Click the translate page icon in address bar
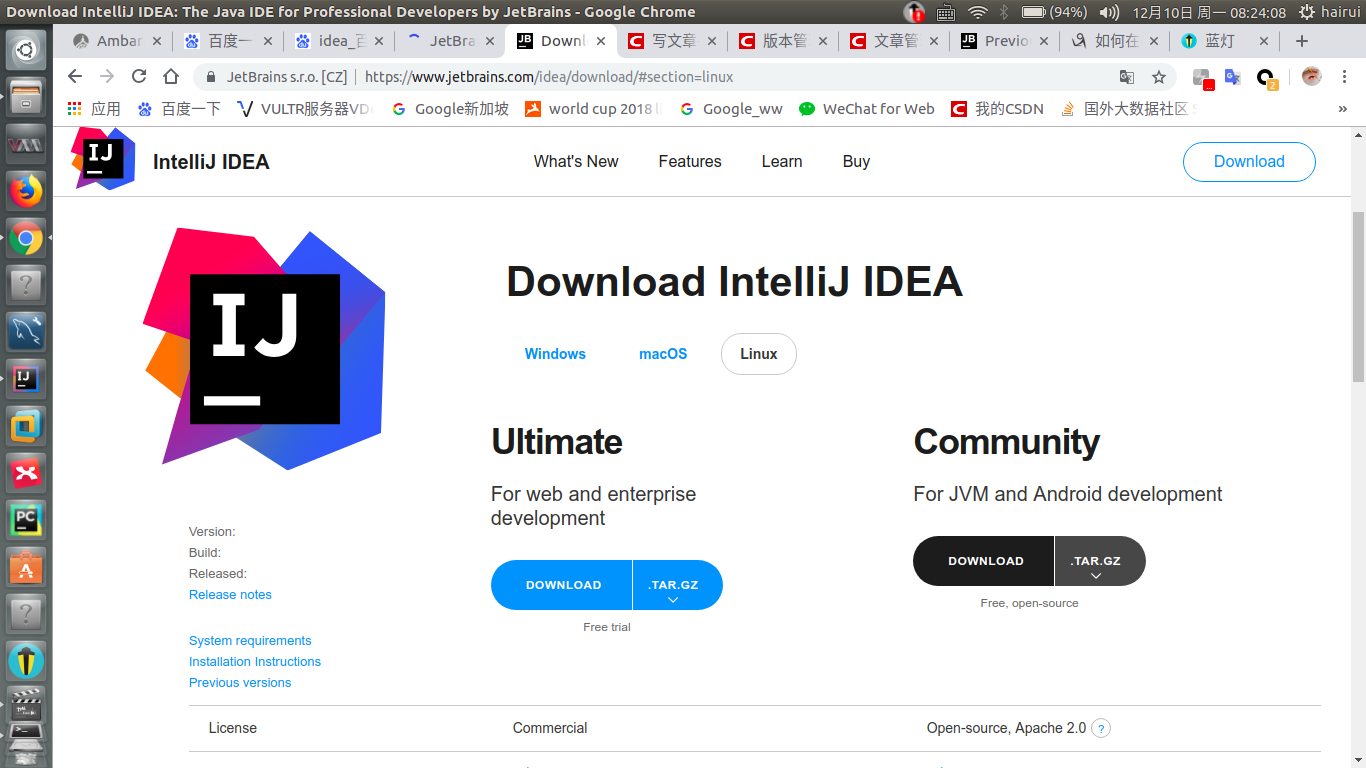 tap(1127, 77)
